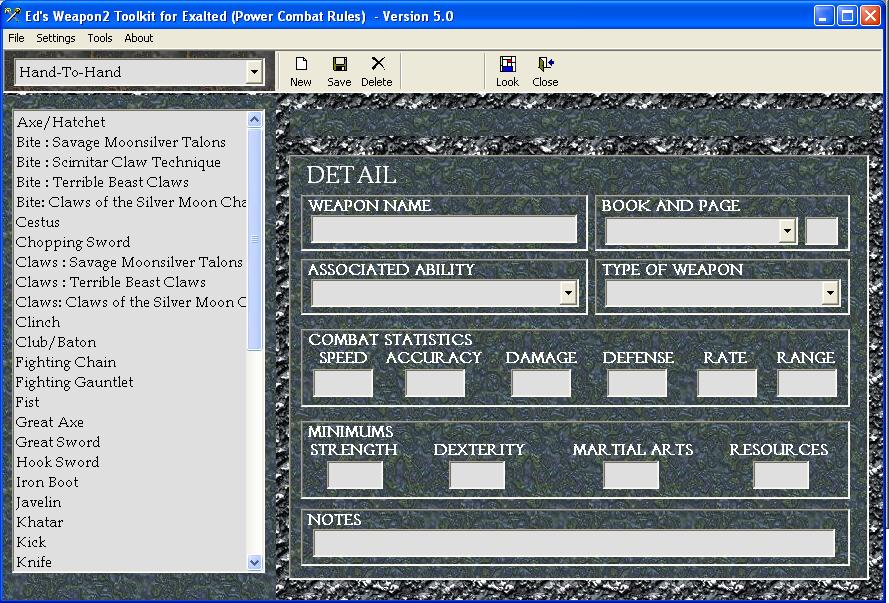Click the Rate value field
The width and height of the screenshot is (889, 603).
727,383
